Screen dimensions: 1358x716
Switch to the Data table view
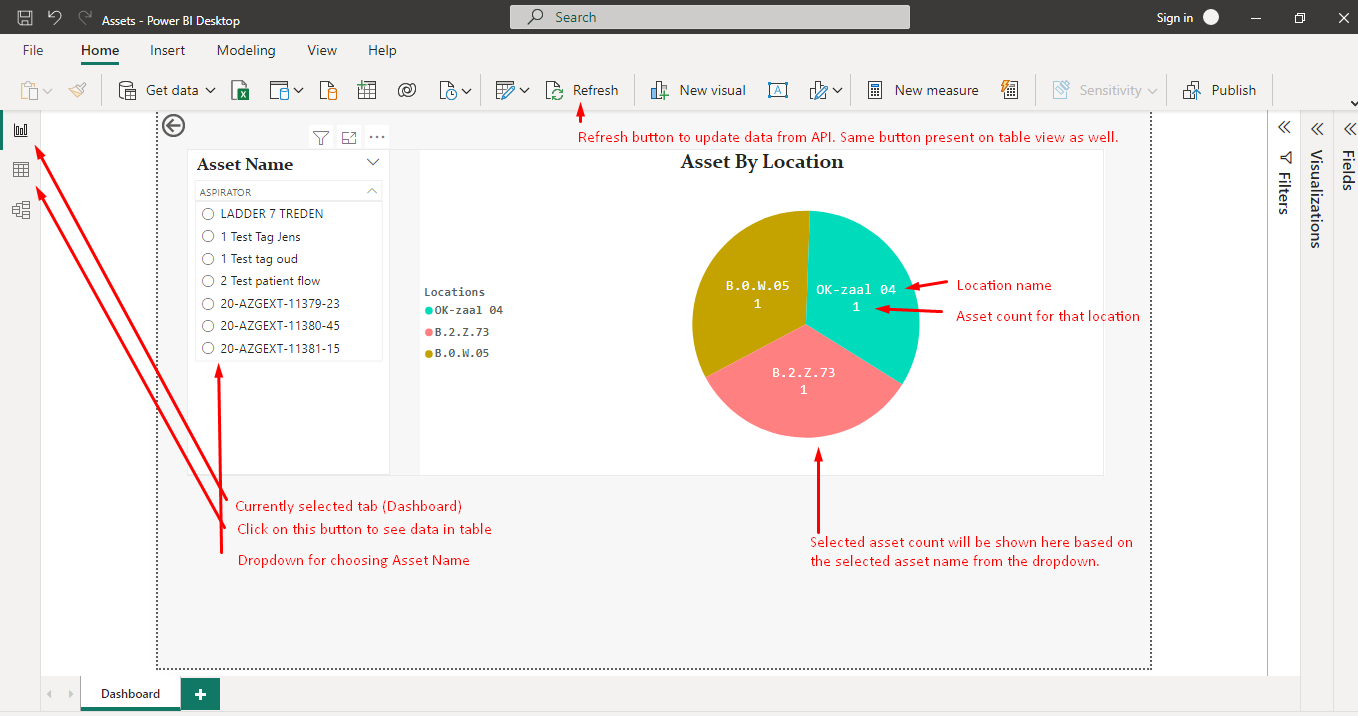coord(20,170)
